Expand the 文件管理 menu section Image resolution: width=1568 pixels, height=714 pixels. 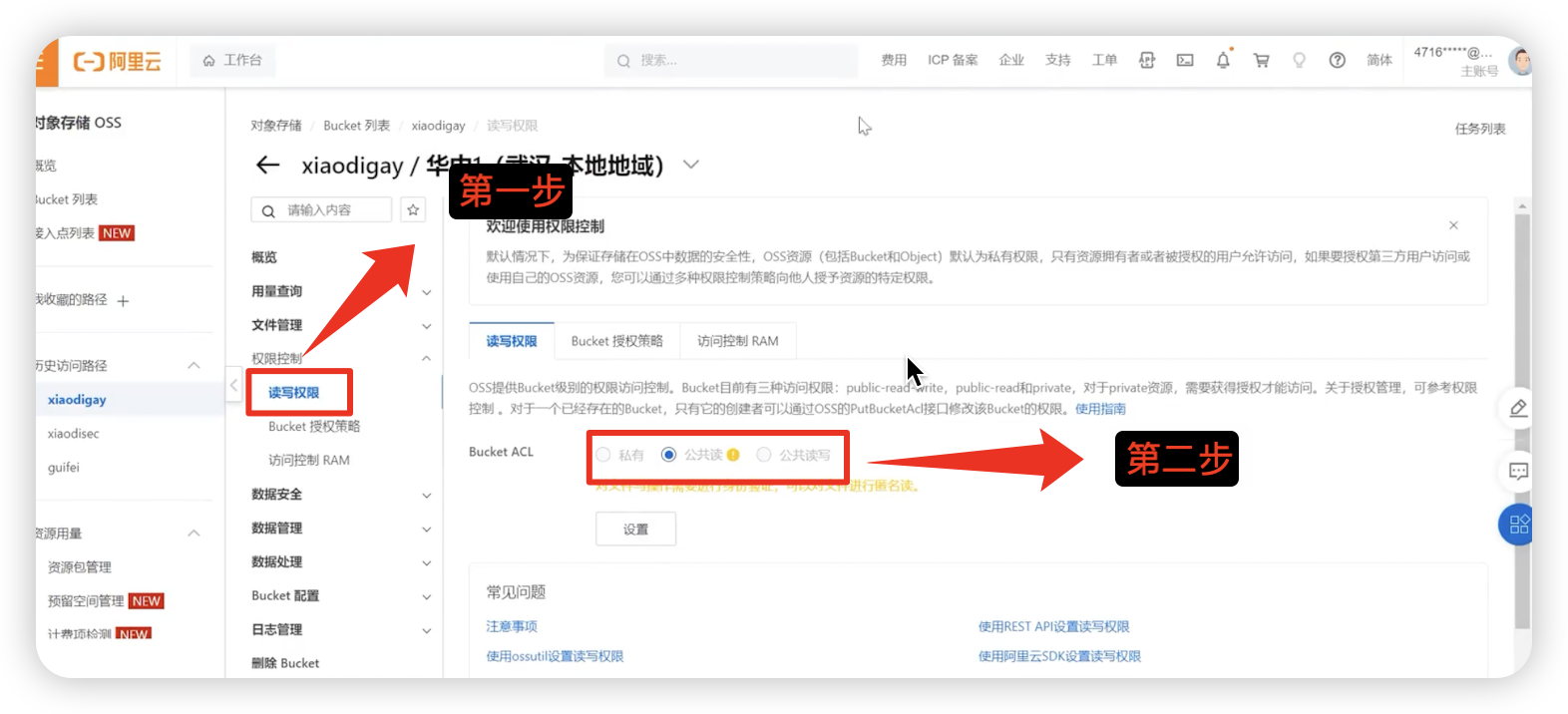426,326
